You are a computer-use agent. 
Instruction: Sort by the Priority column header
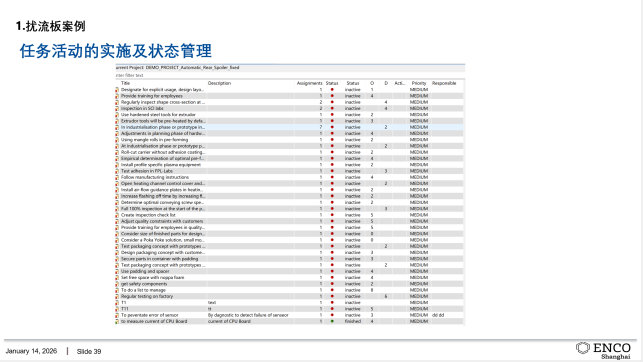[x=419, y=83]
